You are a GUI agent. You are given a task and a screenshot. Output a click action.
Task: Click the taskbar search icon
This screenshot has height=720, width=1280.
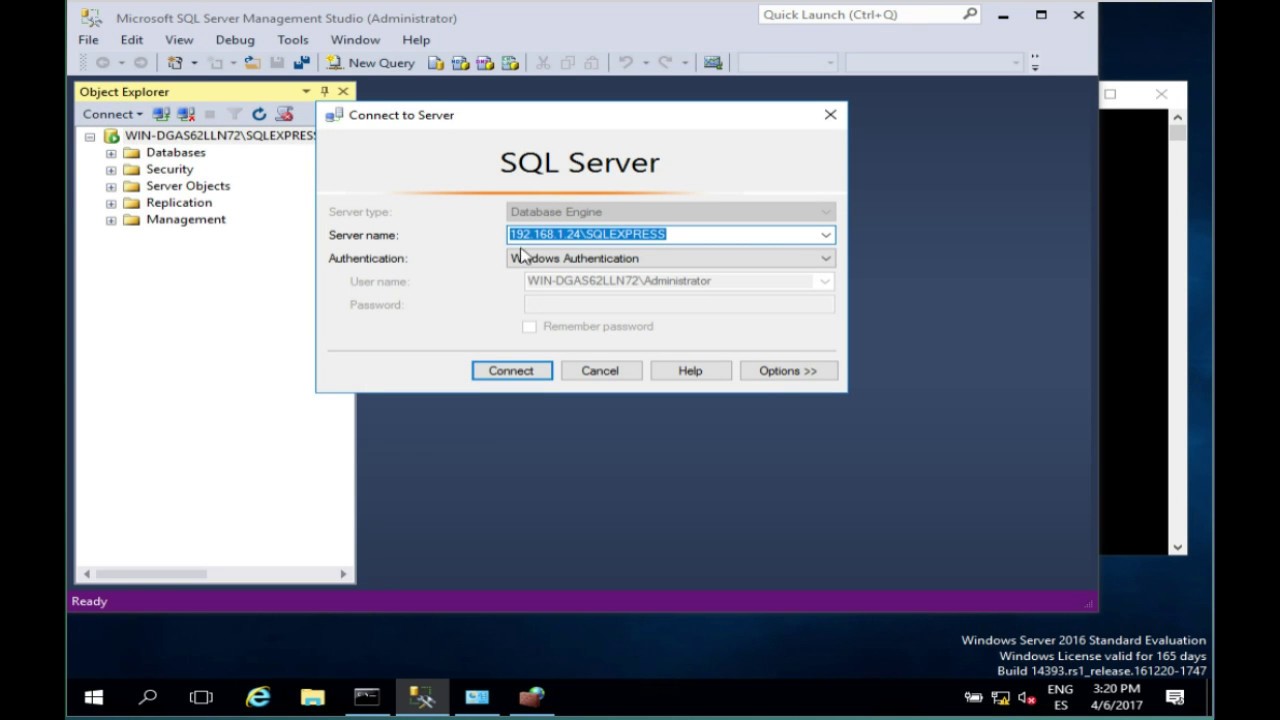(148, 697)
